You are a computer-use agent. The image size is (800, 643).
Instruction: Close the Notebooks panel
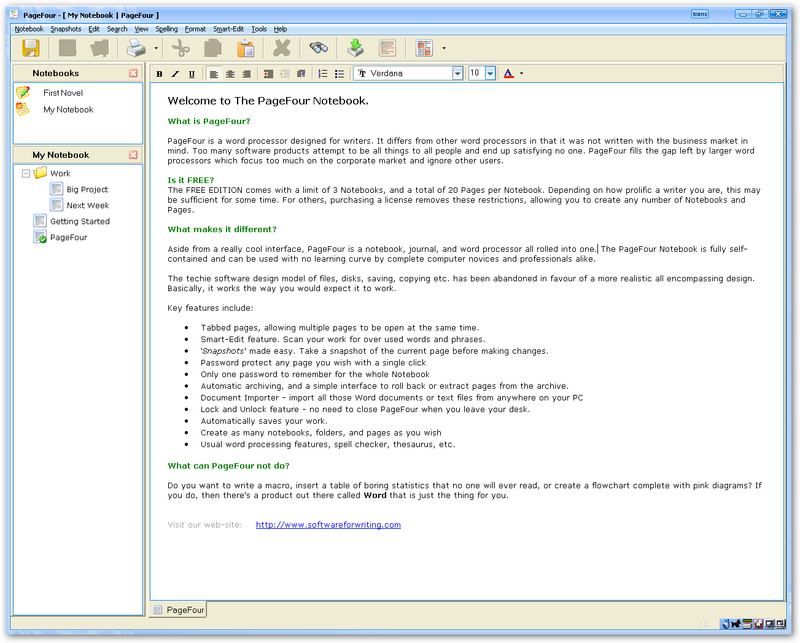click(x=133, y=73)
